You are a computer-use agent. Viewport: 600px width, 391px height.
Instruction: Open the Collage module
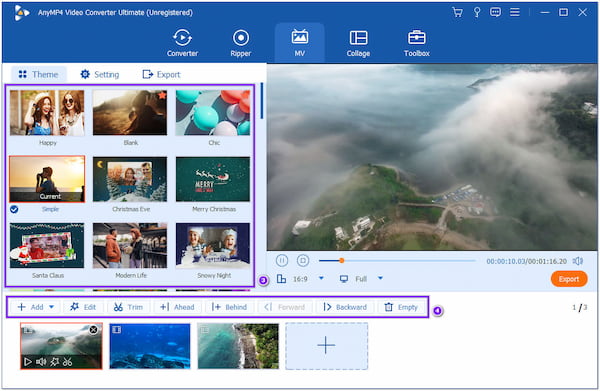(358, 43)
